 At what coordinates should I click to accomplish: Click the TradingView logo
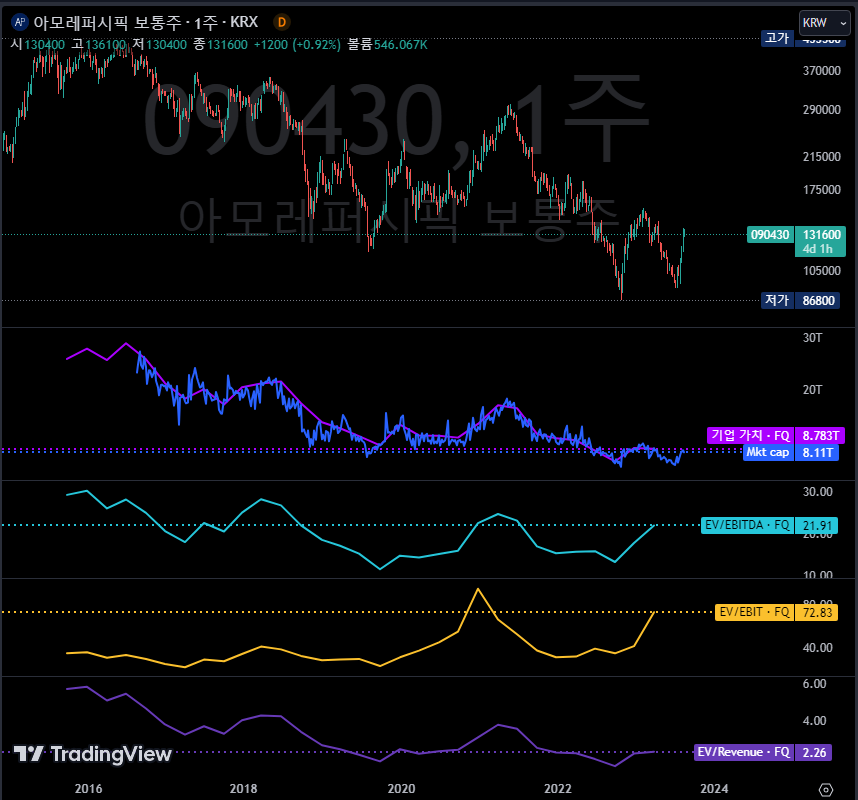pos(92,754)
